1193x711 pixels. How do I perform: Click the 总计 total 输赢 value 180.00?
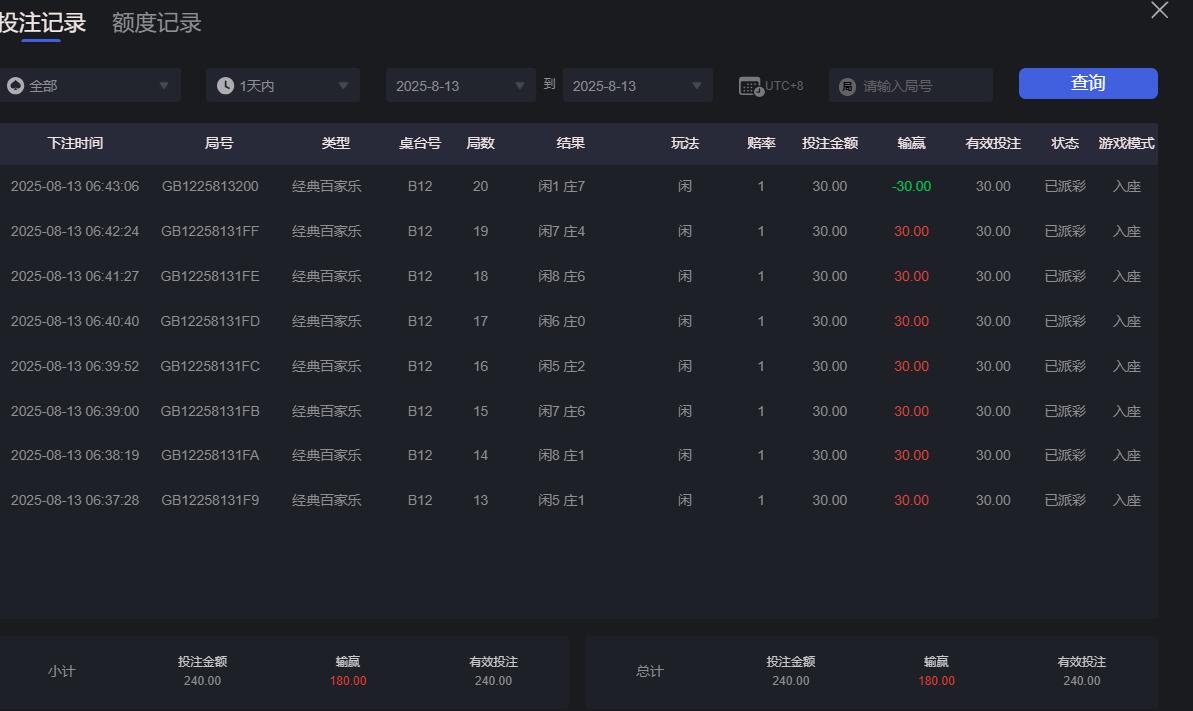coord(935,680)
